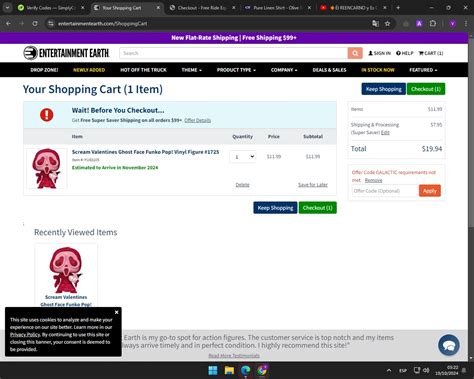
Task: Click the browser forward arrow
Action: (22, 23)
